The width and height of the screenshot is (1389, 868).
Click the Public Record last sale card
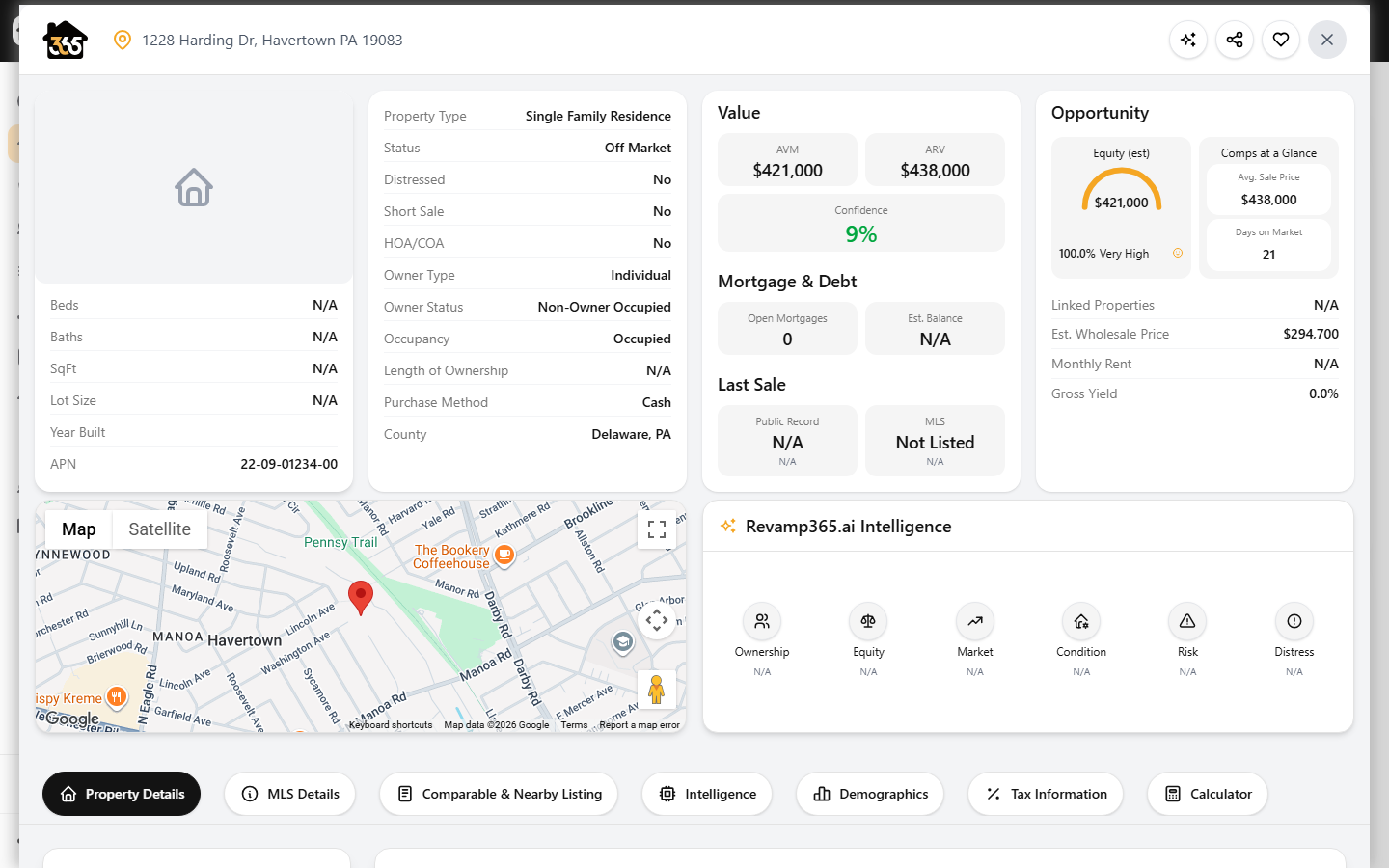787,441
